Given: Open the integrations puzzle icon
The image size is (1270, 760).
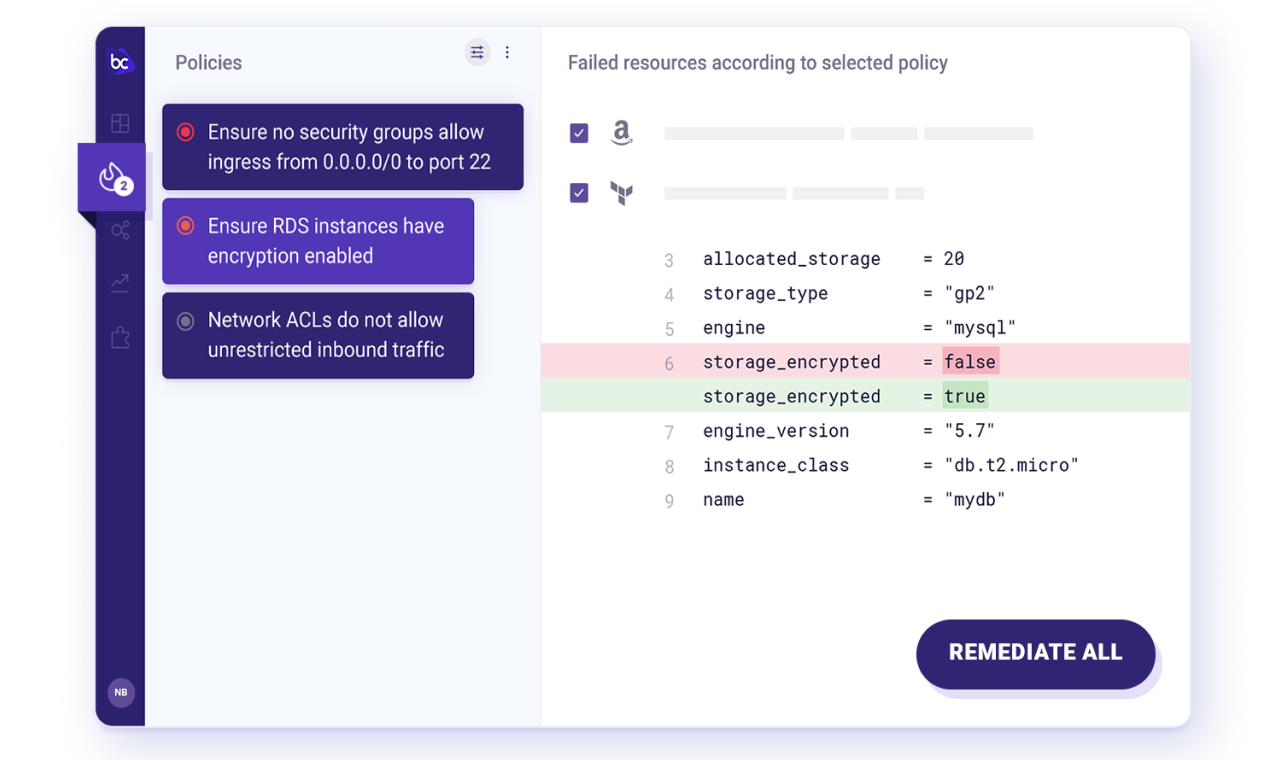Looking at the screenshot, I should coord(120,337).
